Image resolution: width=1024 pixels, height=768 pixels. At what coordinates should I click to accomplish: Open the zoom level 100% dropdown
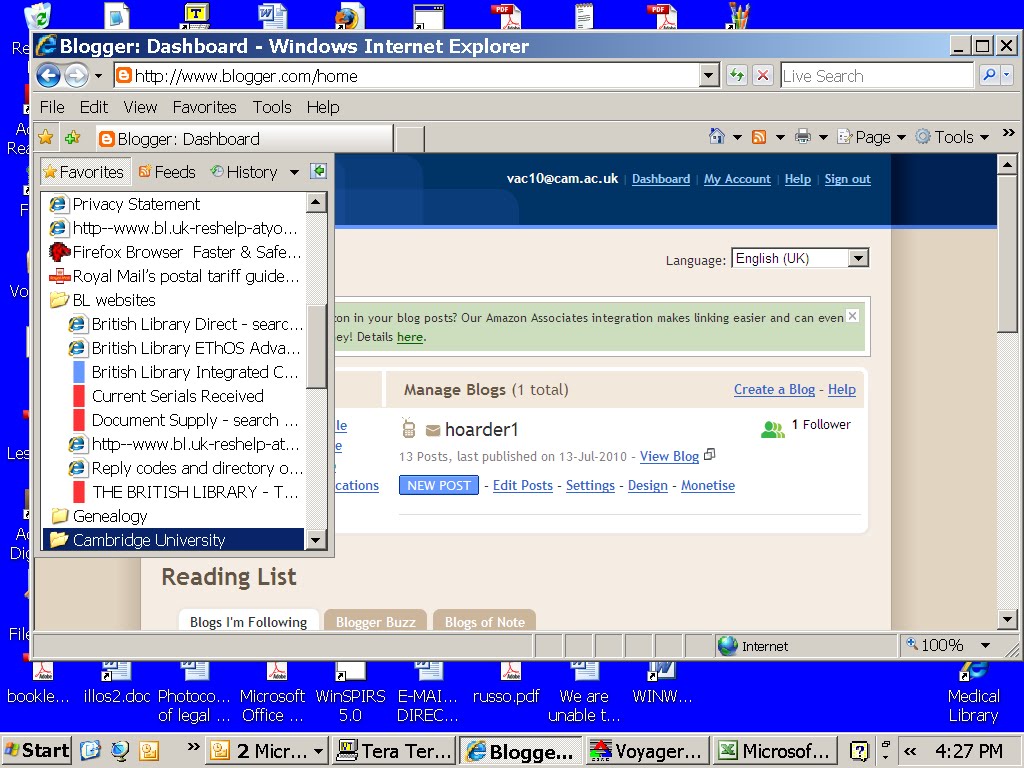coord(985,645)
